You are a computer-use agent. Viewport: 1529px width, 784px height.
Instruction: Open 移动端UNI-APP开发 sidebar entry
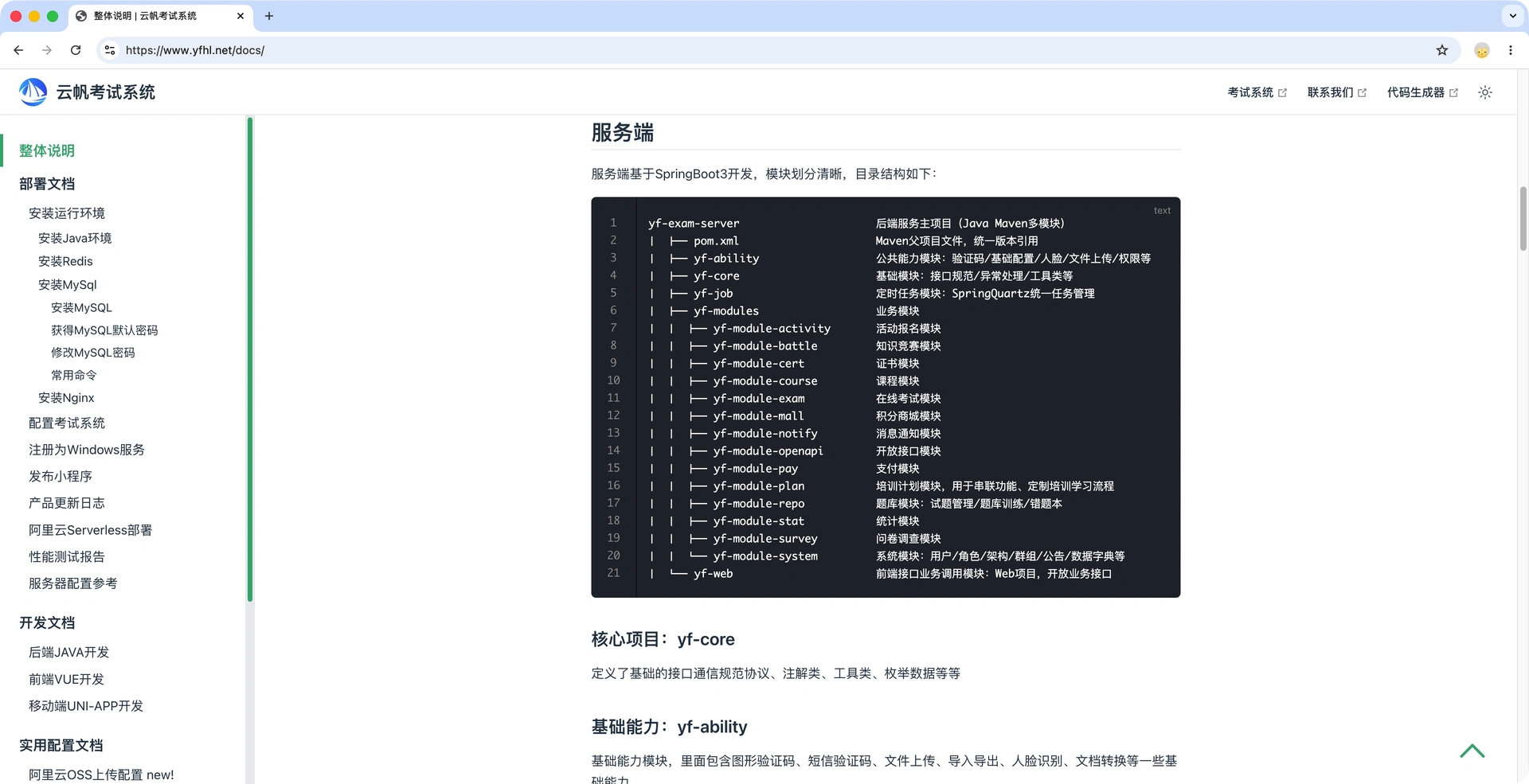(86, 706)
